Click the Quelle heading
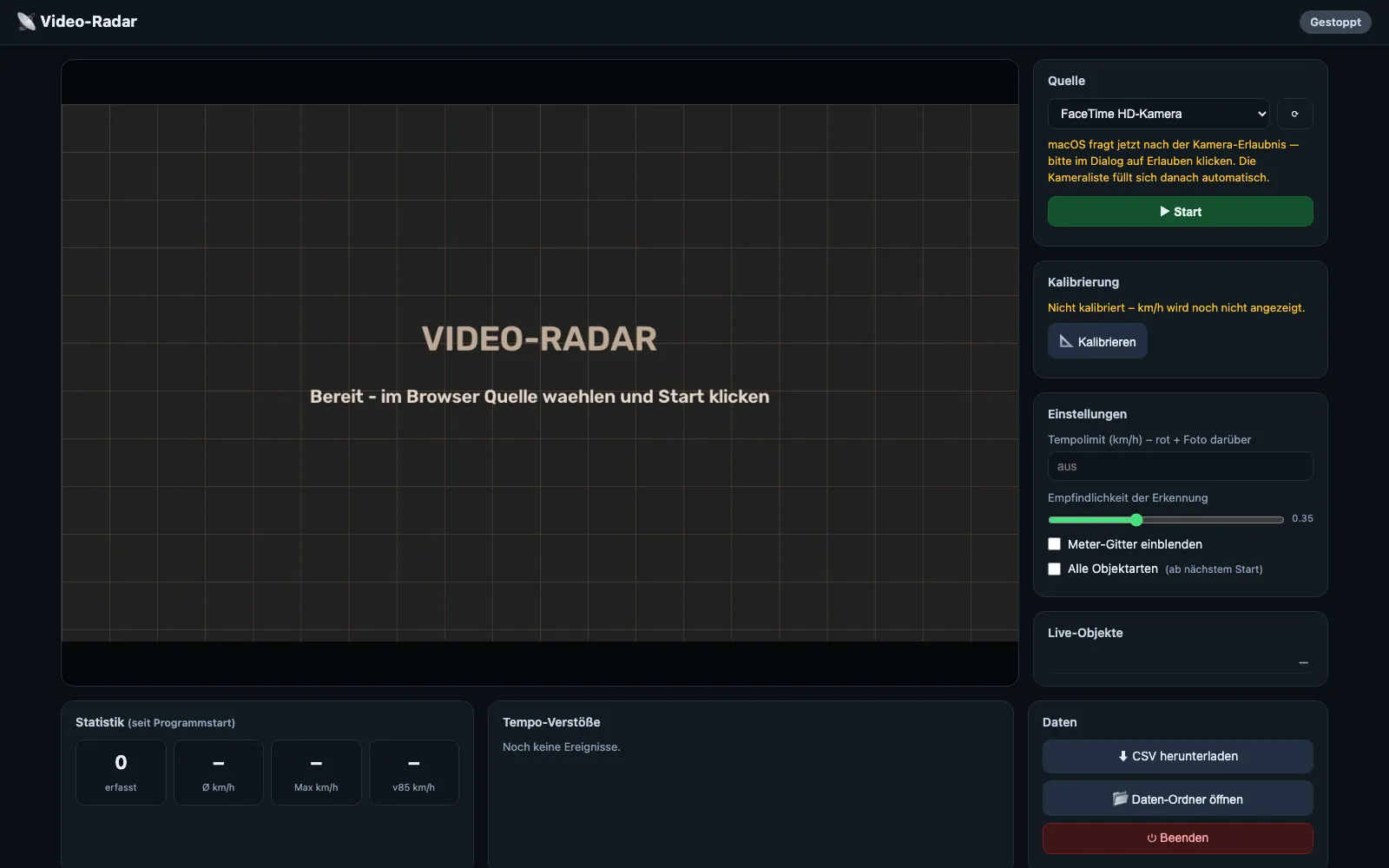1389x868 pixels. click(x=1066, y=81)
